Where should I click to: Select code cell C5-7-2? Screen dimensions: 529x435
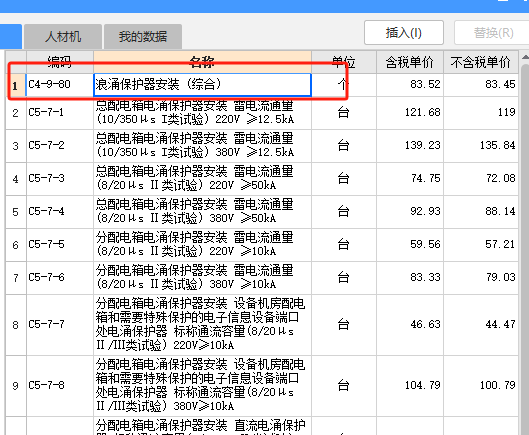coord(60,146)
